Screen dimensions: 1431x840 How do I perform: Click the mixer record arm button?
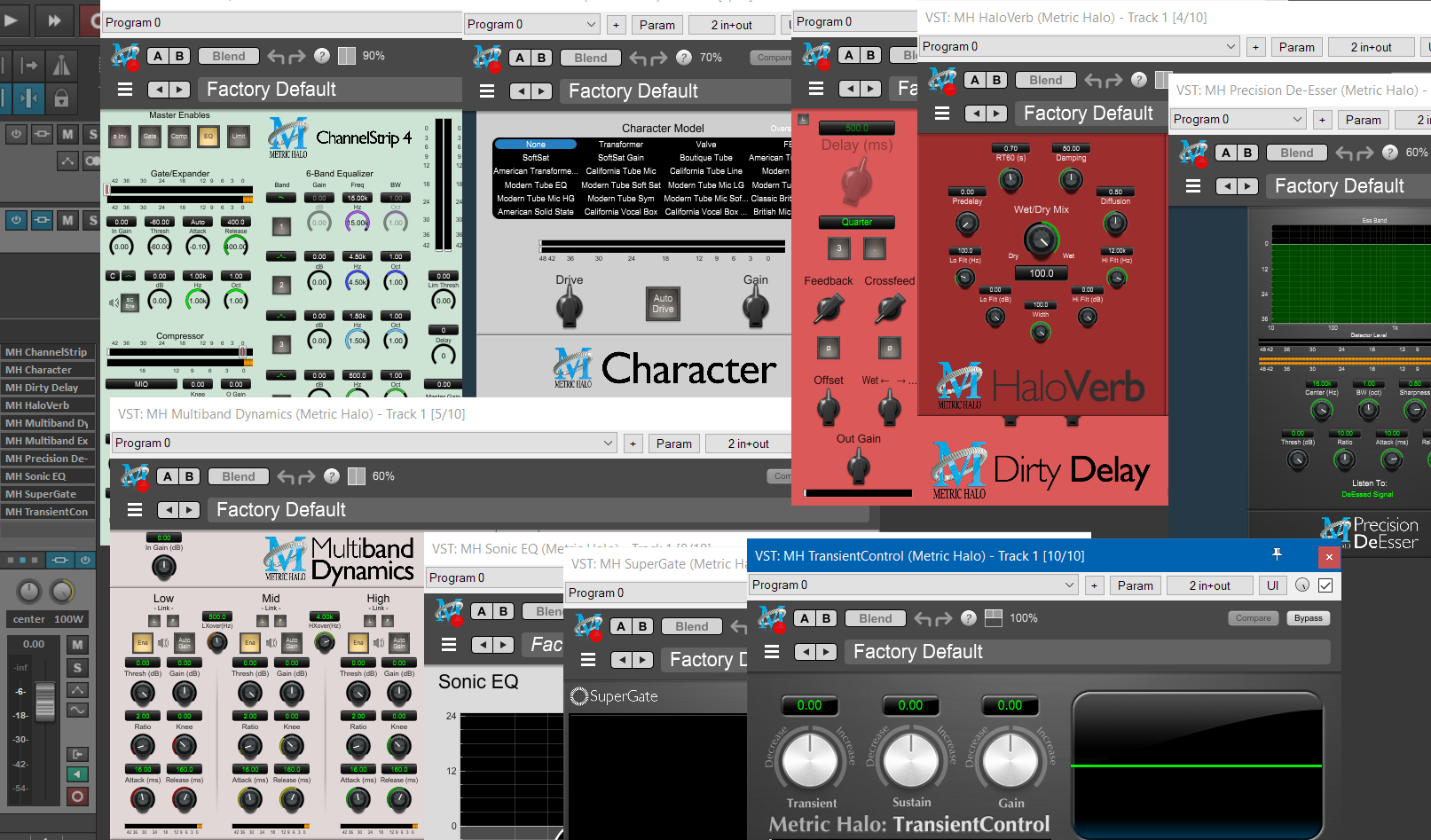77,797
